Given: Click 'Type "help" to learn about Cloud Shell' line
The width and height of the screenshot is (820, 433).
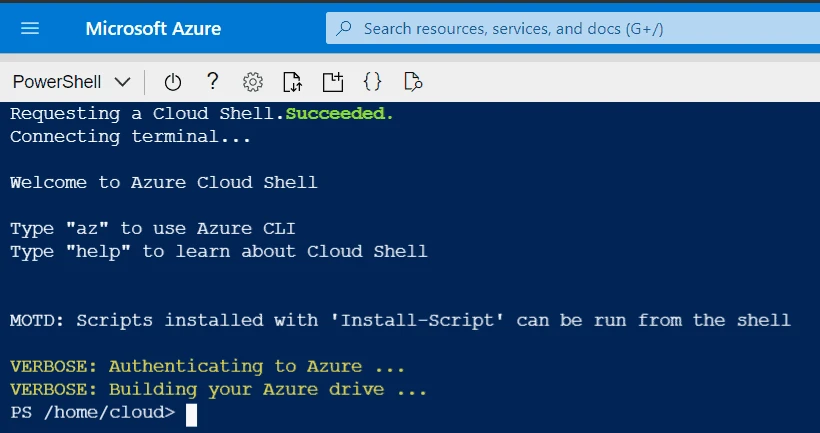Looking at the screenshot, I should pyautogui.click(x=219, y=252).
